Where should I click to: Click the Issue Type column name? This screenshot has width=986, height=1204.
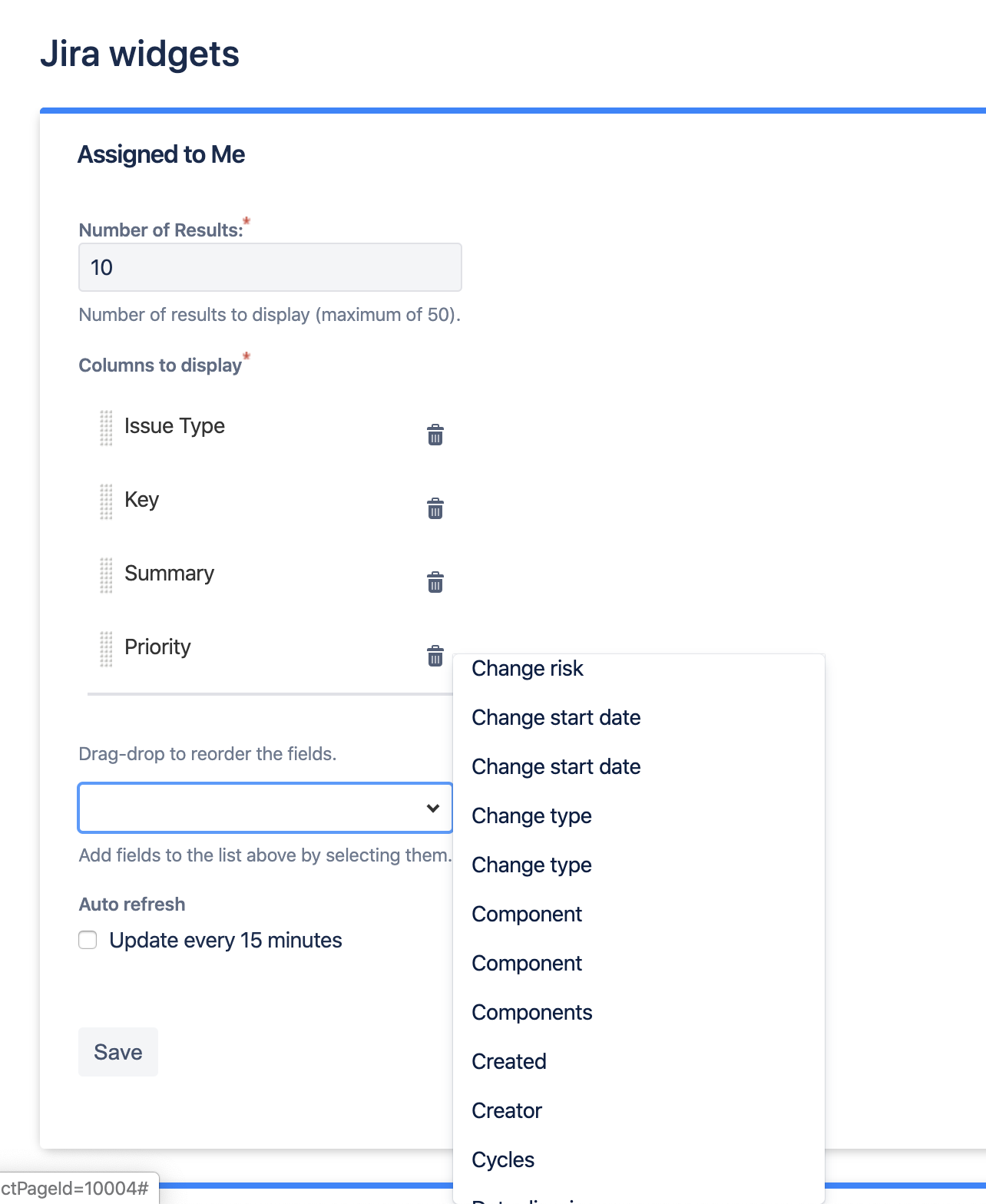174,426
